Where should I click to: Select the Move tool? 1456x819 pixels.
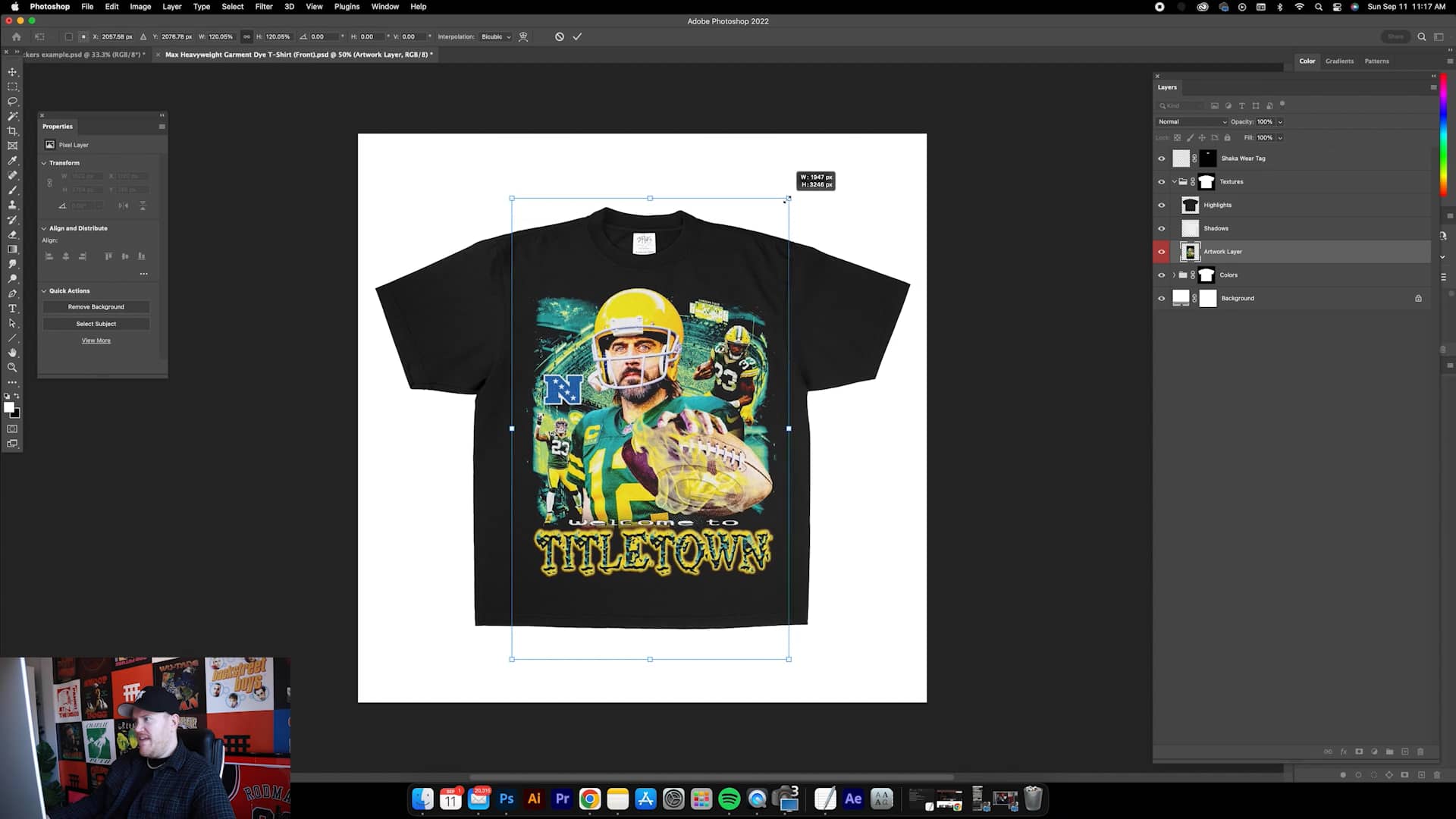click(x=12, y=72)
